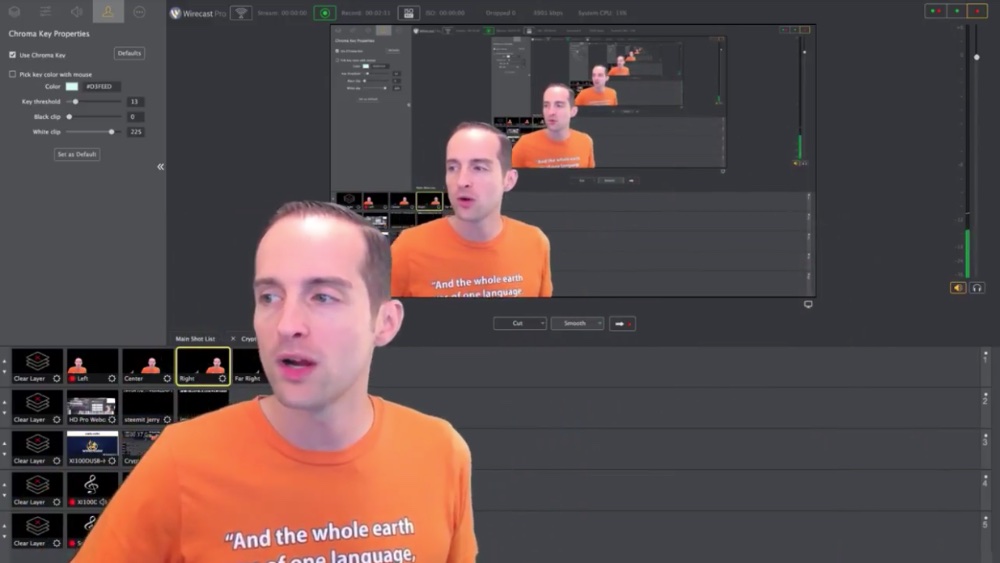Open gear on layer 4 Clear Layer
Image resolution: width=1000 pixels, height=563 pixels.
click(57, 502)
